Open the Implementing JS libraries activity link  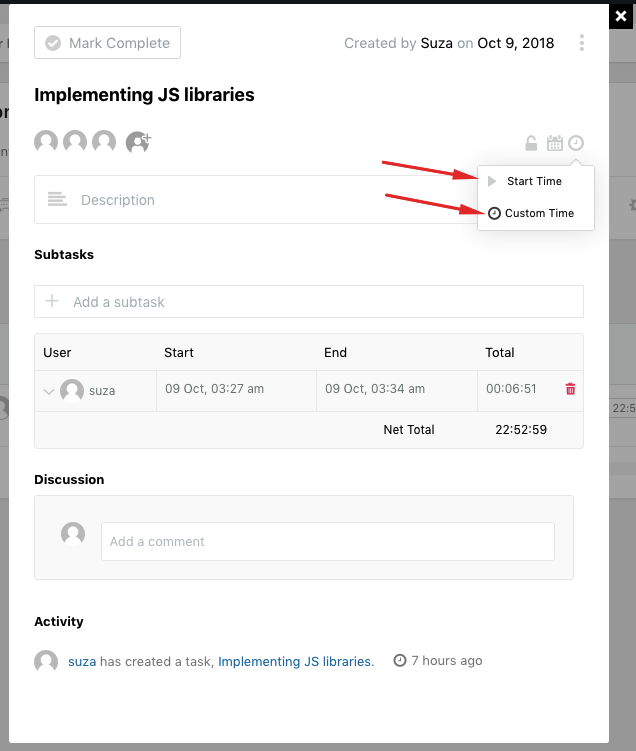(x=295, y=661)
